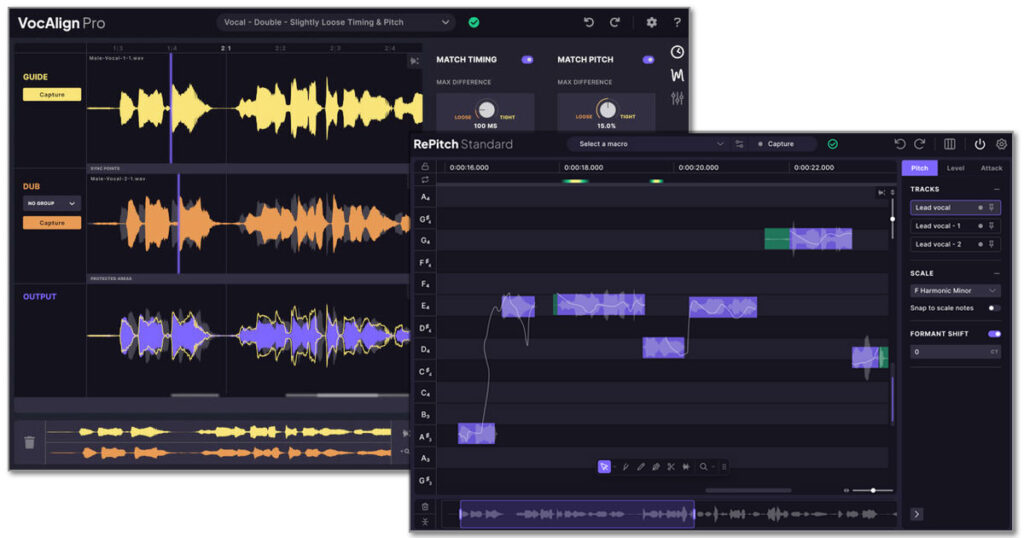Click VocAlign guide waveform follow-playhead icon
This screenshot has height=538, width=1024.
[x=414, y=61]
